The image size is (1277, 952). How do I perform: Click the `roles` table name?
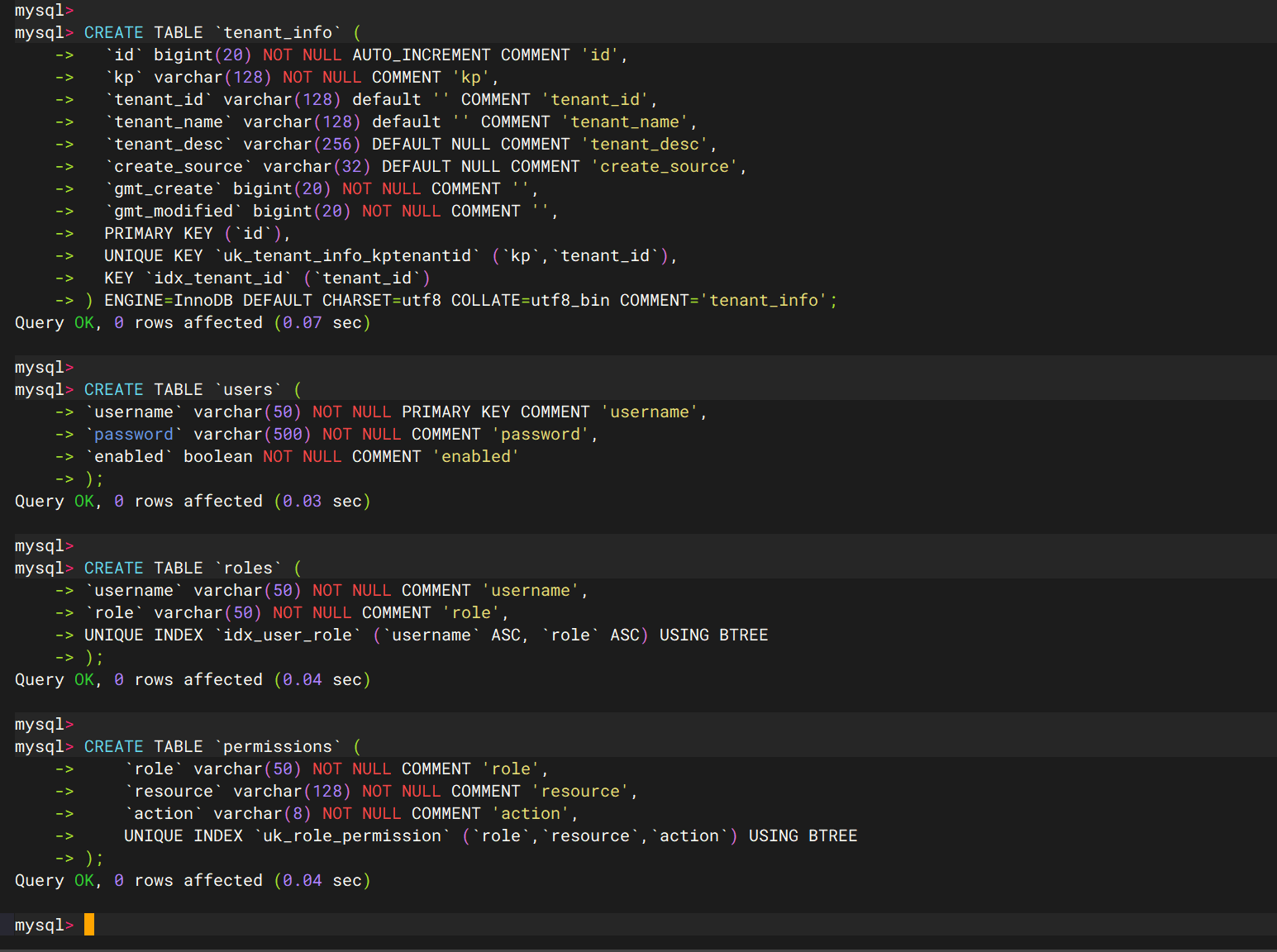point(248,569)
